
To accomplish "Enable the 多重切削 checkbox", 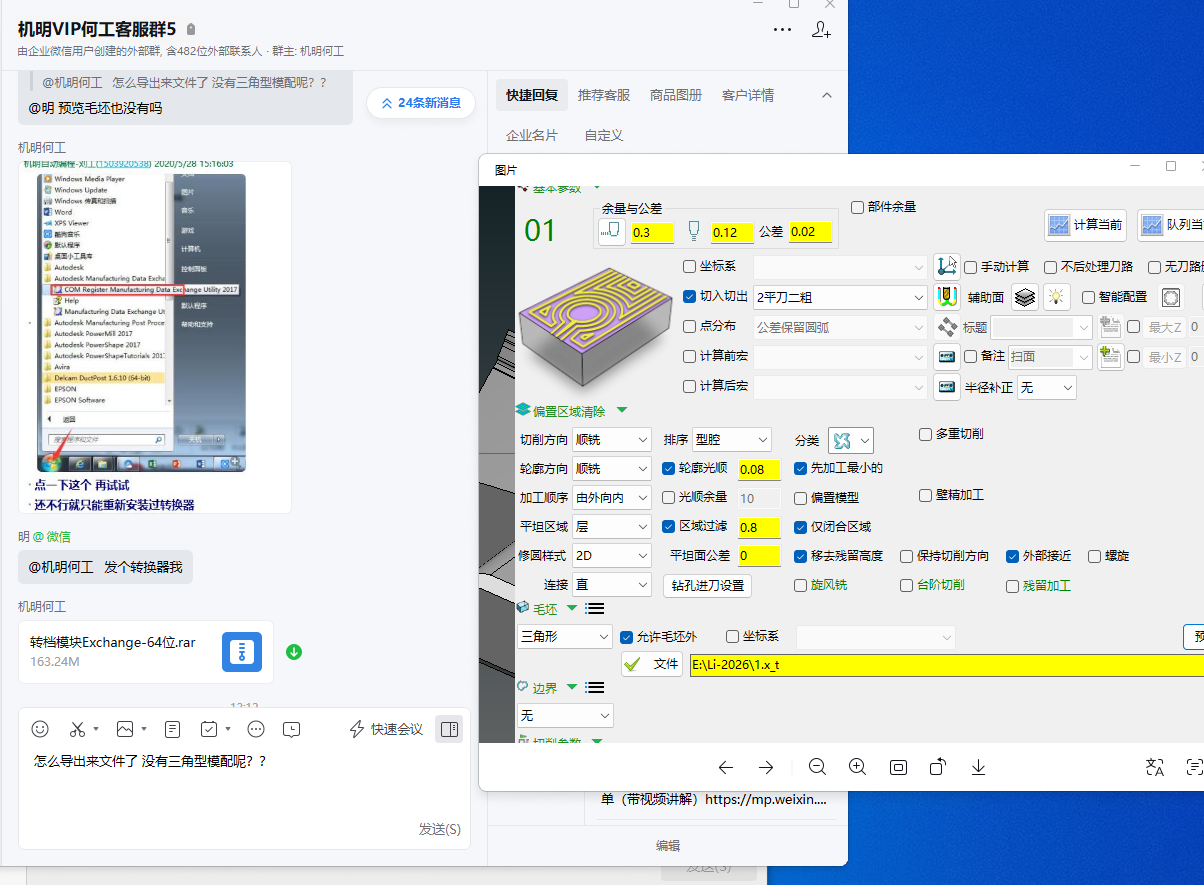I will pyautogui.click(x=925, y=434).
